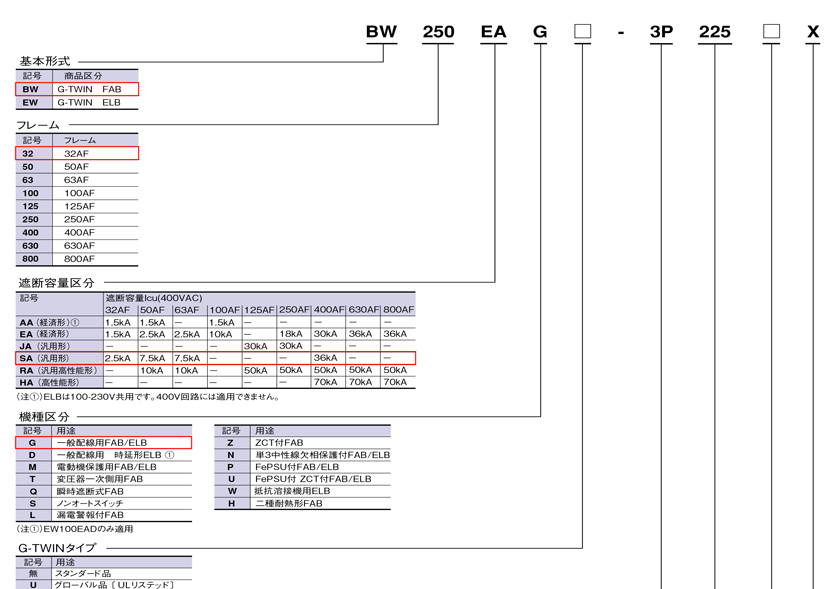Select the Q '瞬時遮断式FAB' row
830x589 pixels.
click(104, 491)
